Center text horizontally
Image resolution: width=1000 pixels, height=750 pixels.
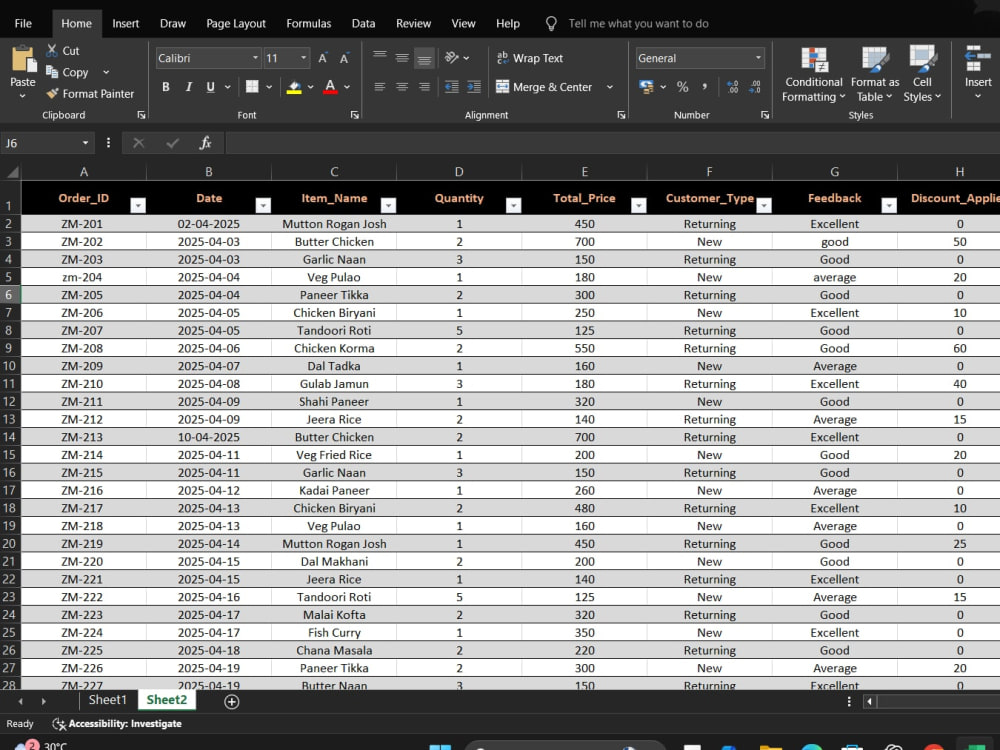tap(402, 87)
